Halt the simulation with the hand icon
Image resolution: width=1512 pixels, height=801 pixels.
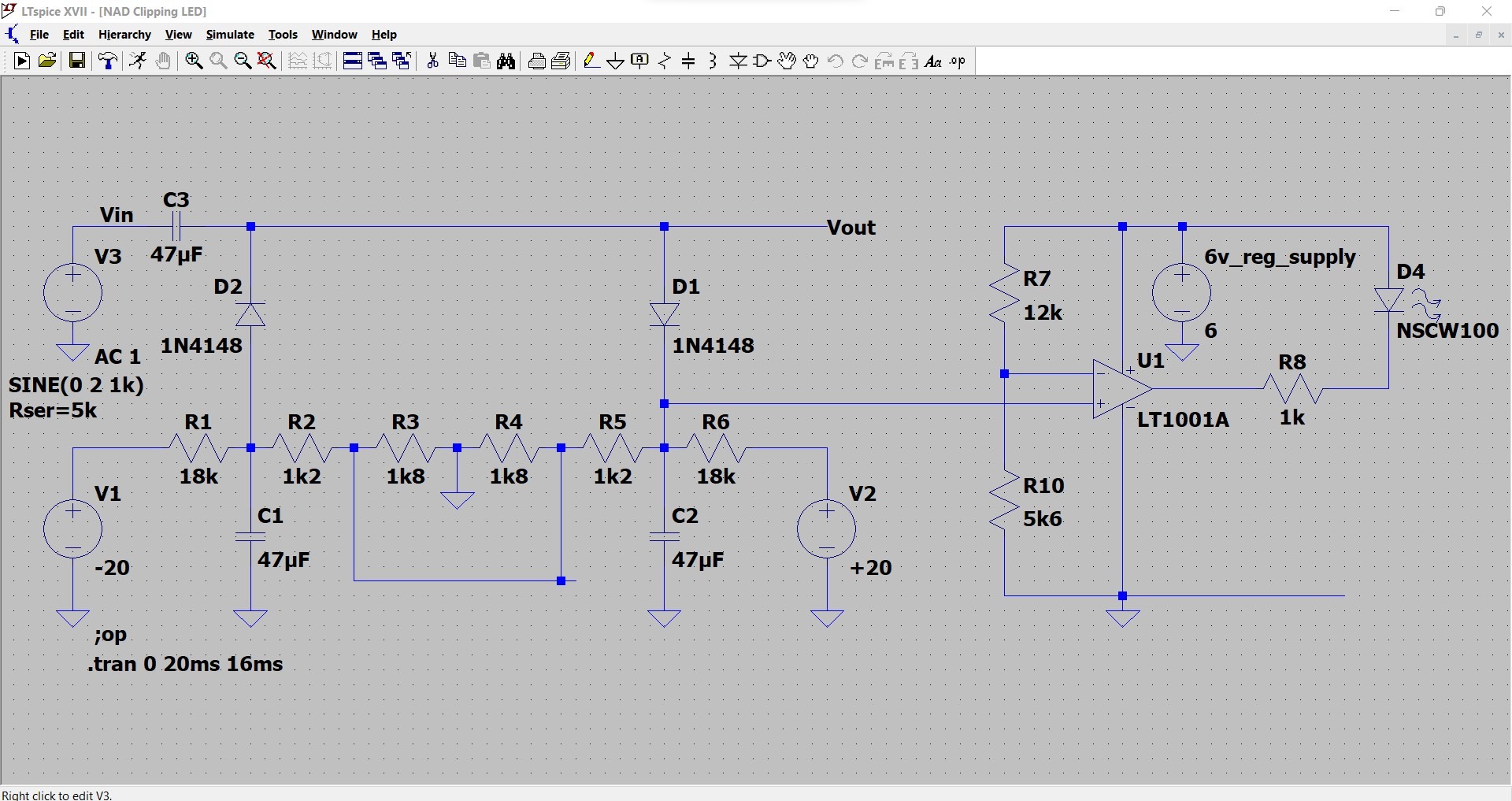tap(163, 61)
